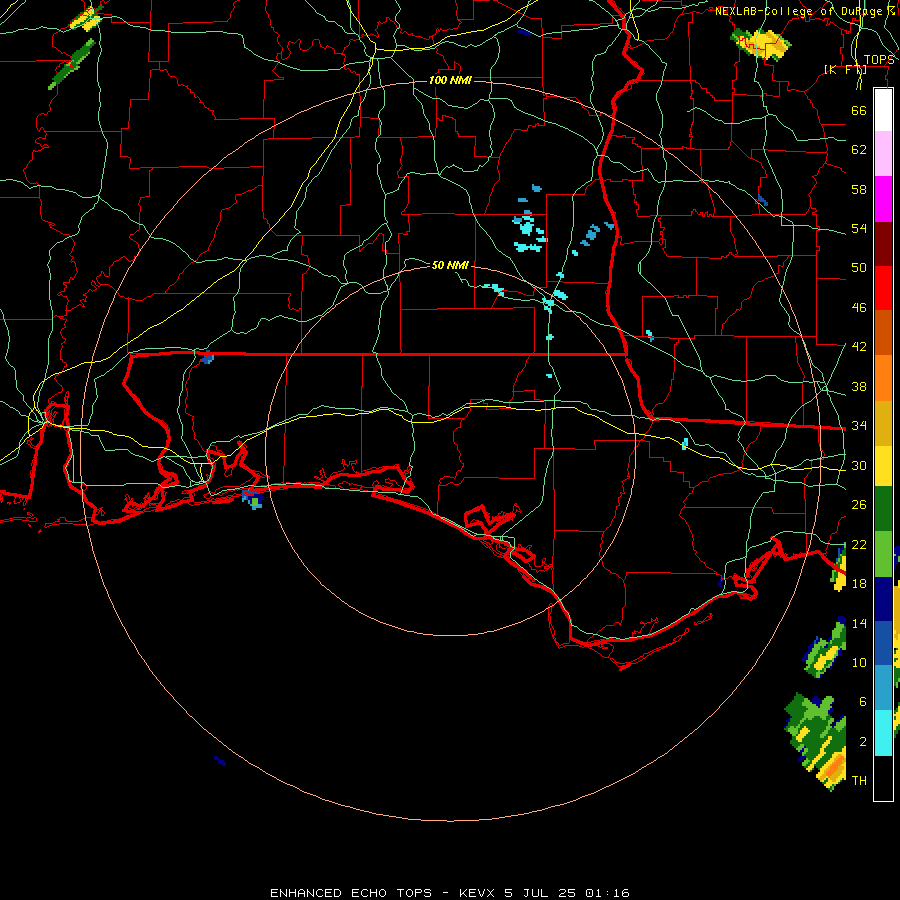Click the KEVX radar site identifier
This screenshot has height=900, width=900.
(478, 893)
